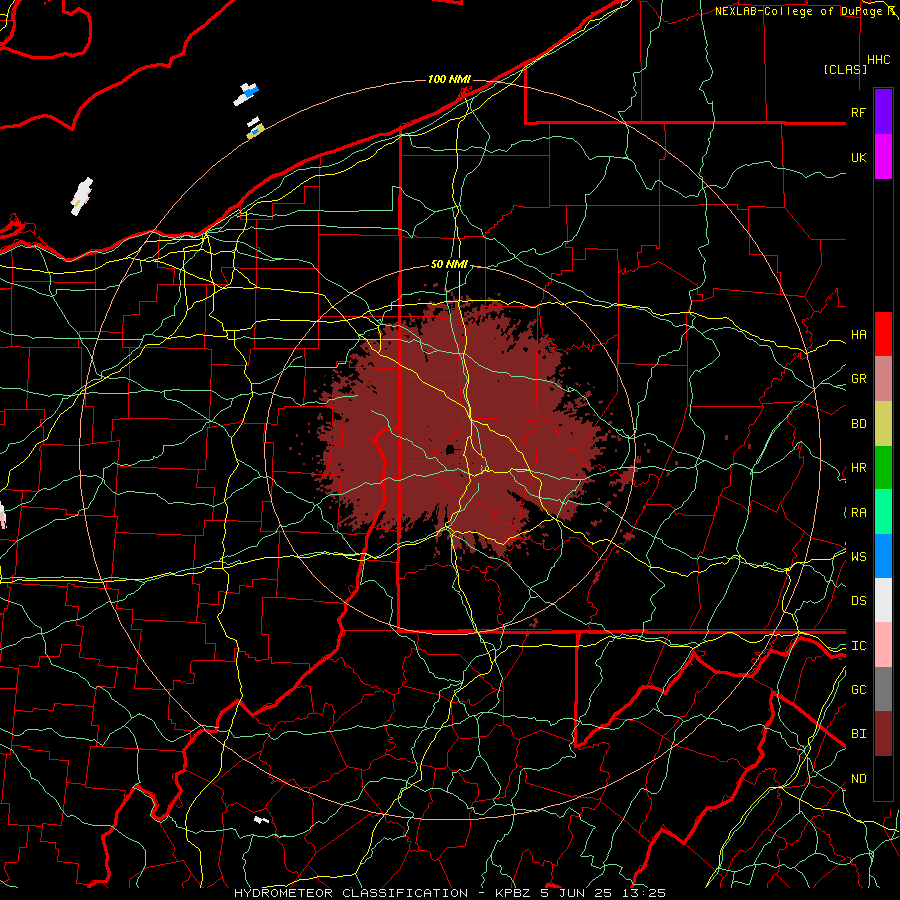Click the GC legend label
This screenshot has width=900, height=900.
(858, 690)
